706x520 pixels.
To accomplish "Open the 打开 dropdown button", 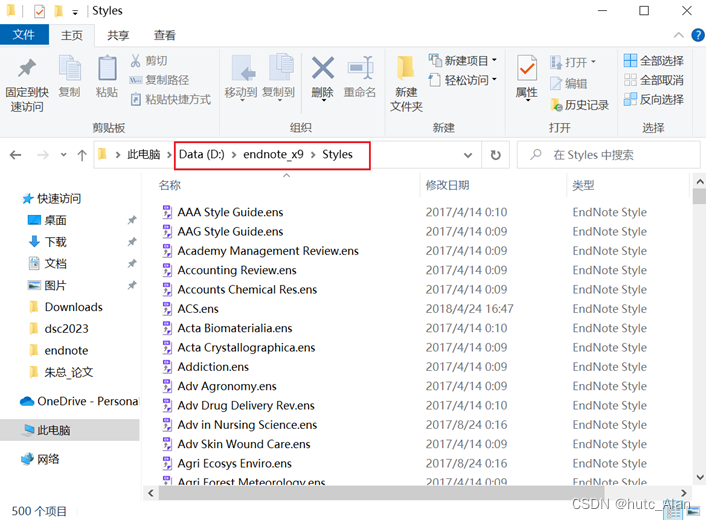I will 574,62.
